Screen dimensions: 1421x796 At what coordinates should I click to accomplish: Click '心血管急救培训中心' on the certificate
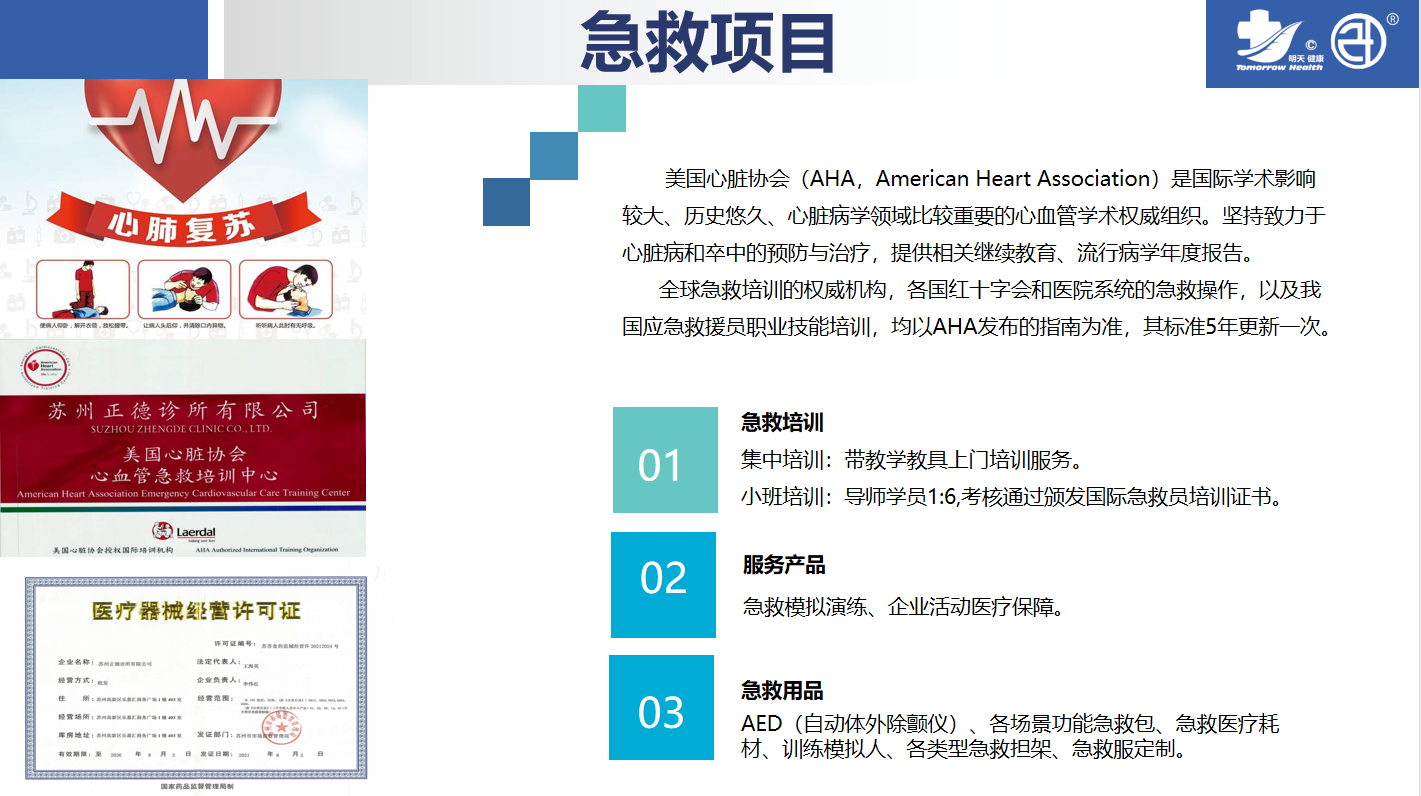(x=184, y=475)
